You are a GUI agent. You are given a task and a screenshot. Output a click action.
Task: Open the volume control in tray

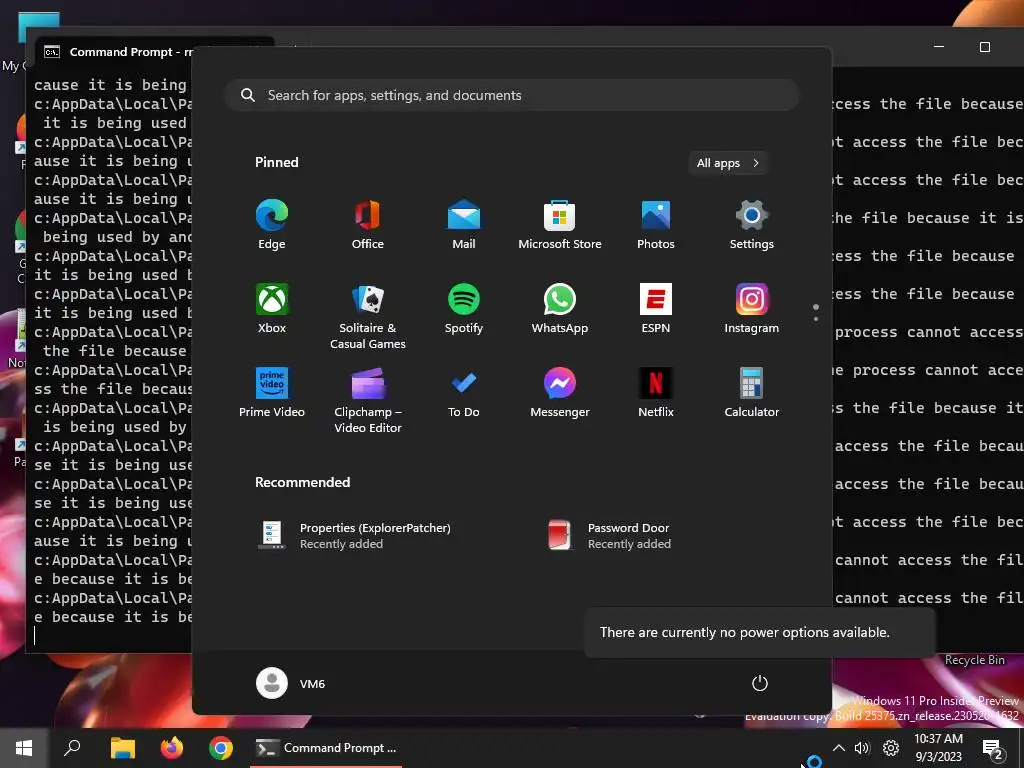click(862, 748)
